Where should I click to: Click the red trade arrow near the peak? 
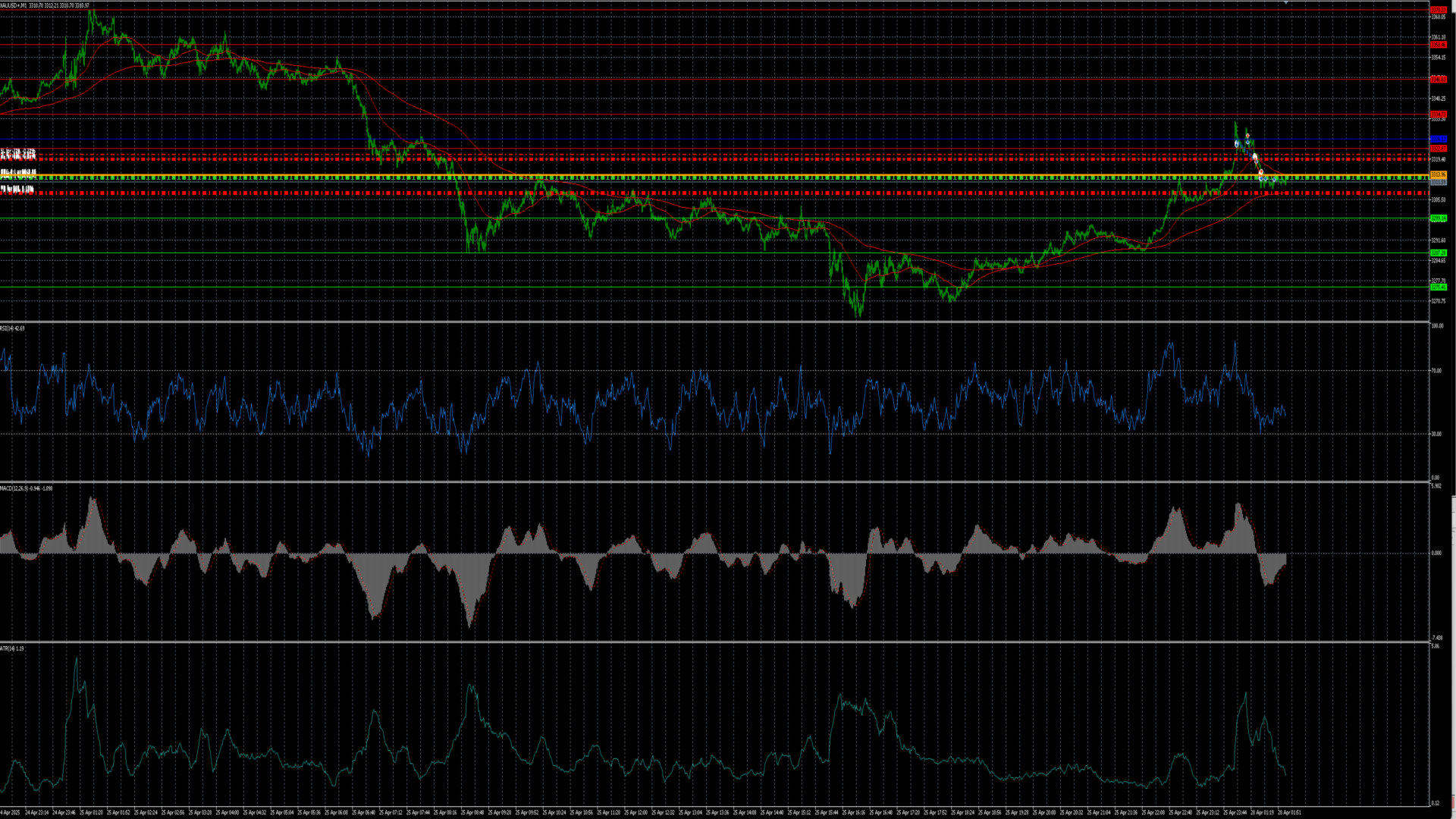pos(1247,136)
